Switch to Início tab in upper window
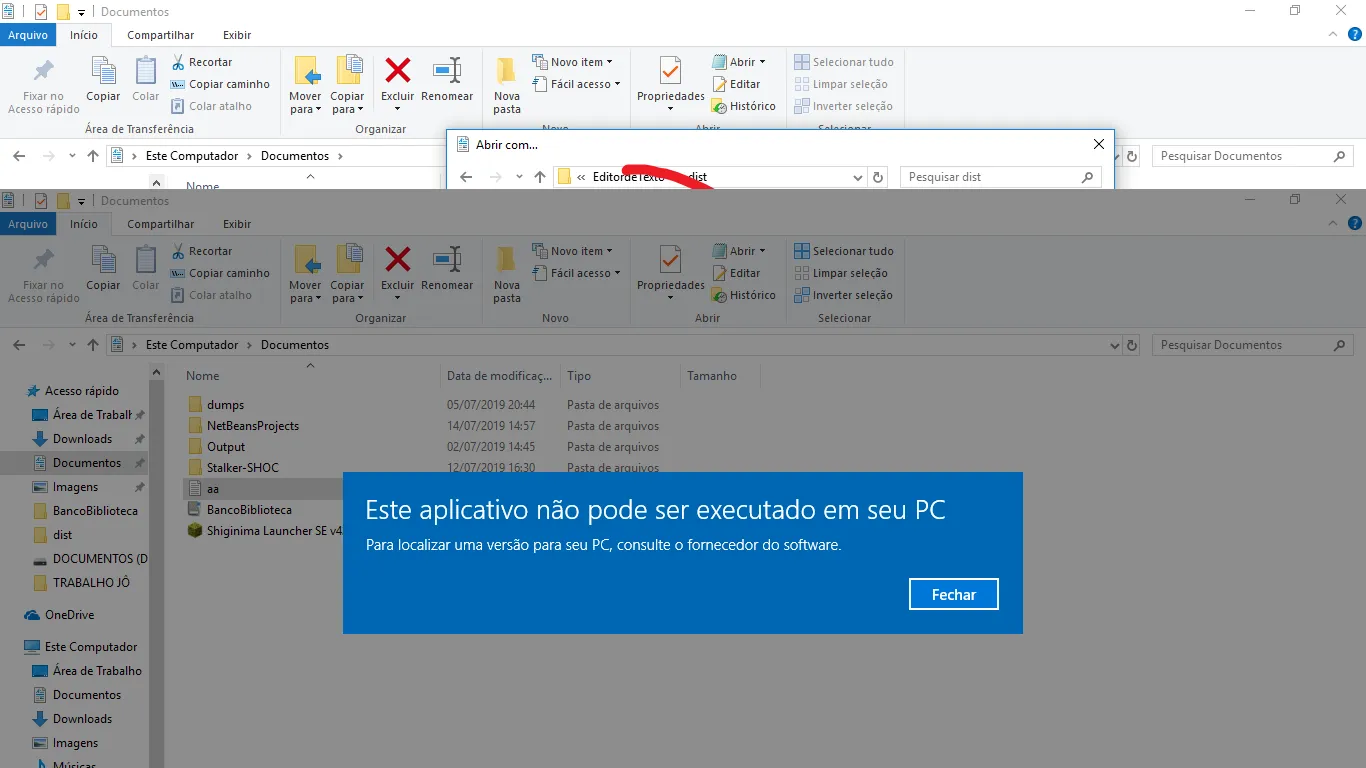The height and width of the screenshot is (768, 1366). click(x=84, y=35)
